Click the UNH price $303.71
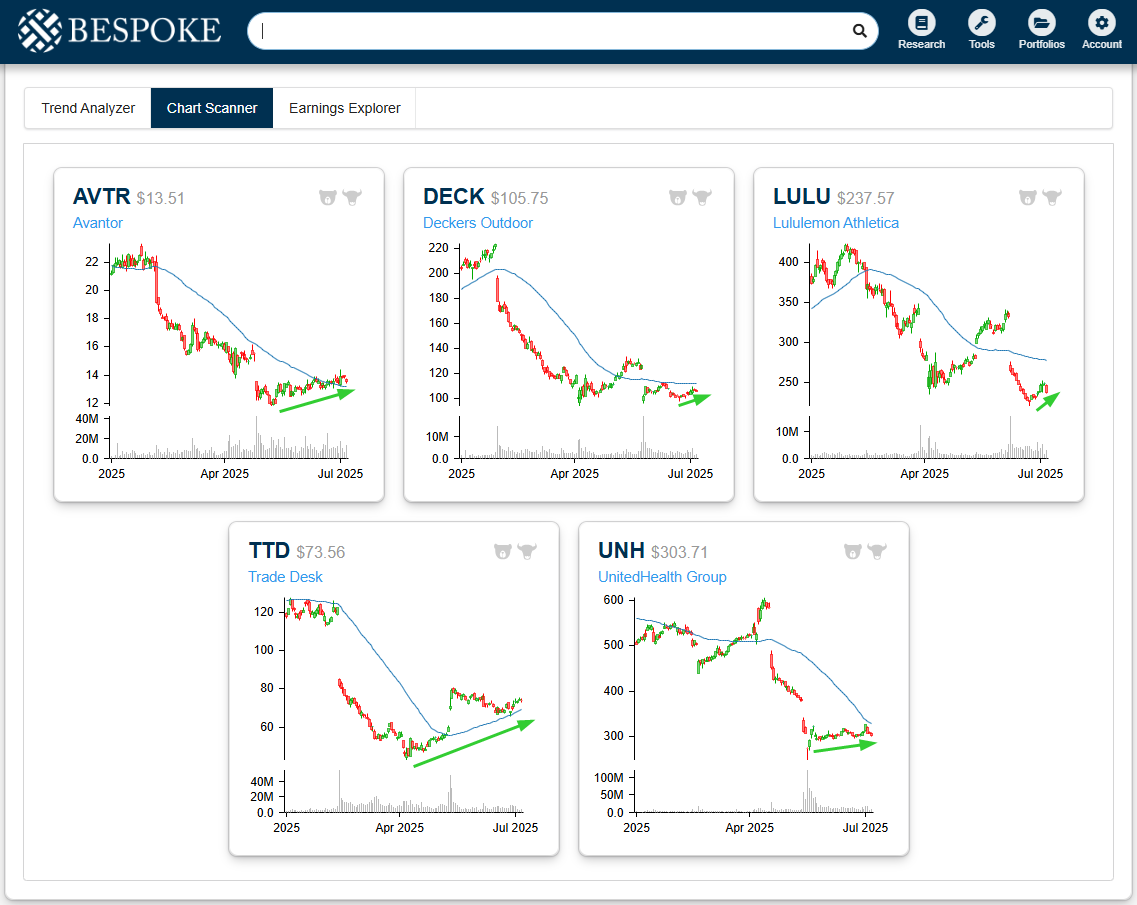The height and width of the screenshot is (905, 1137). point(679,552)
